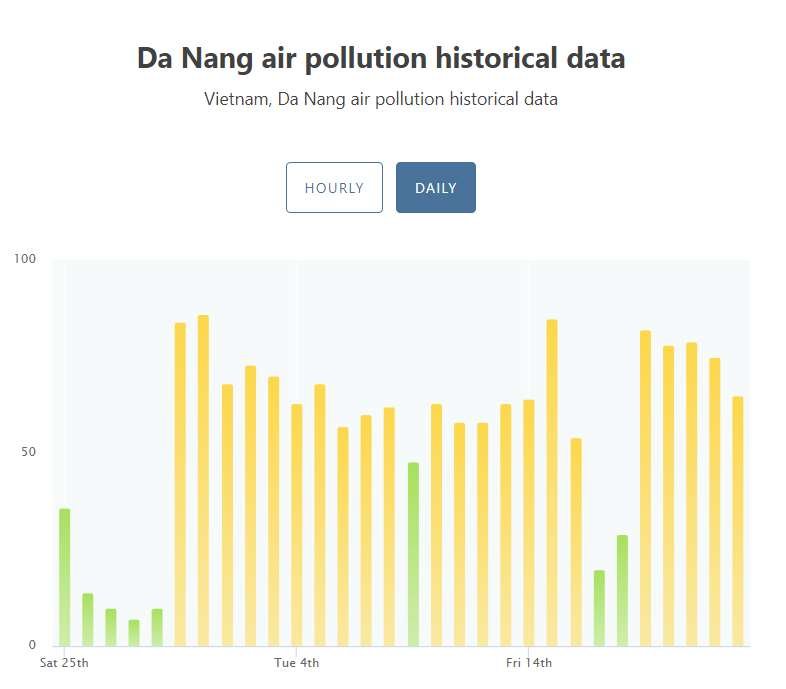This screenshot has height=689, width=786.
Task: Click the tall yellow bar right after Fri 14th
Action: [552, 482]
